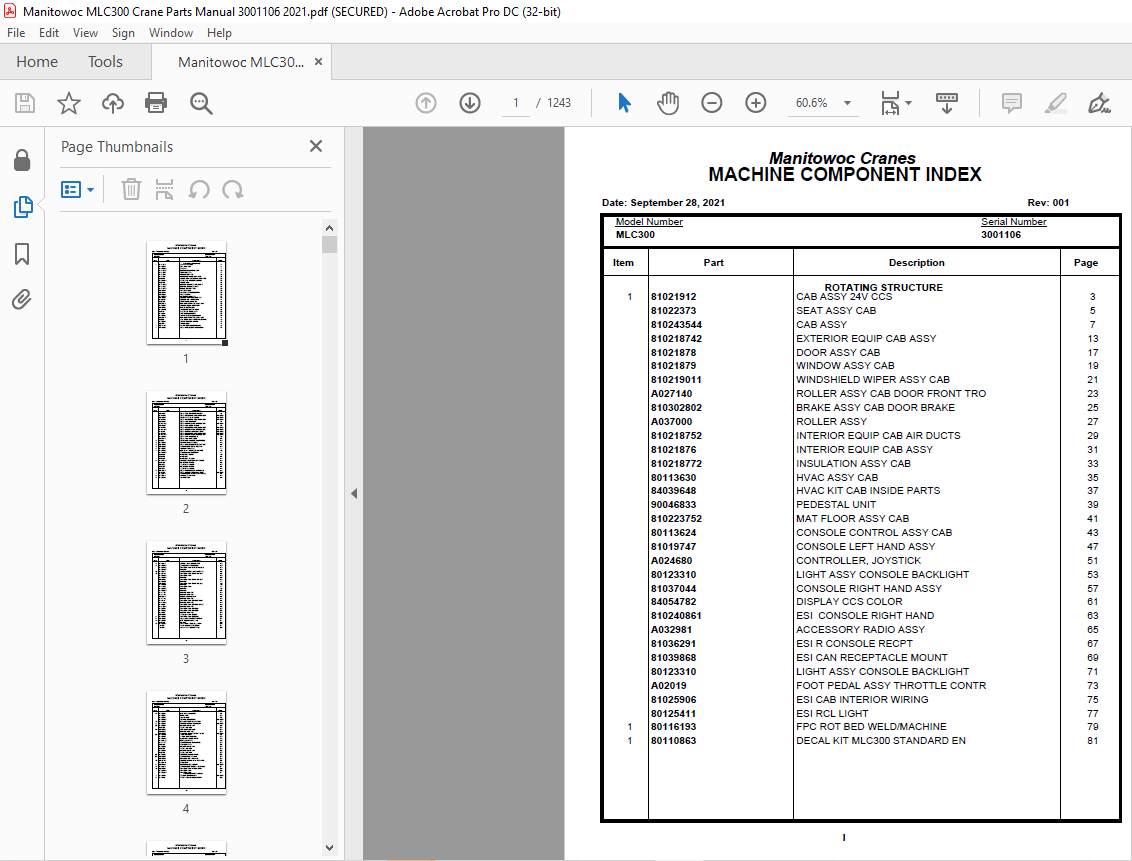
Task: Open the zoom level dropdown arrow
Action: (x=848, y=103)
